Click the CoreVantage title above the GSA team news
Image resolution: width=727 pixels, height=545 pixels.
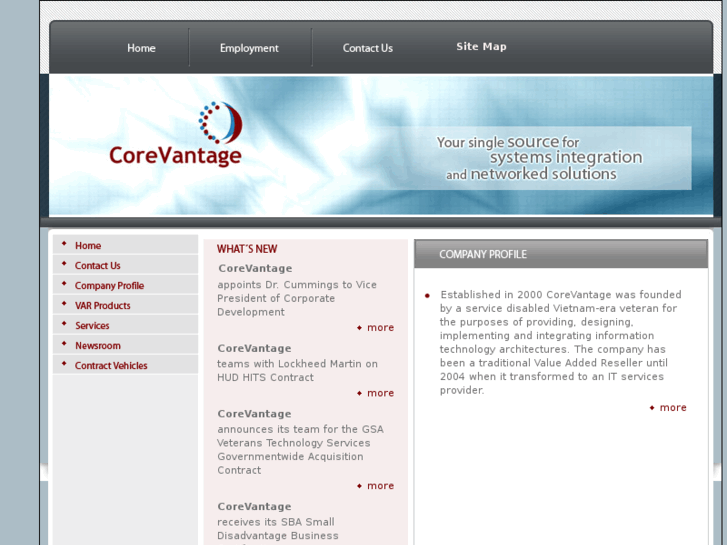tap(255, 413)
